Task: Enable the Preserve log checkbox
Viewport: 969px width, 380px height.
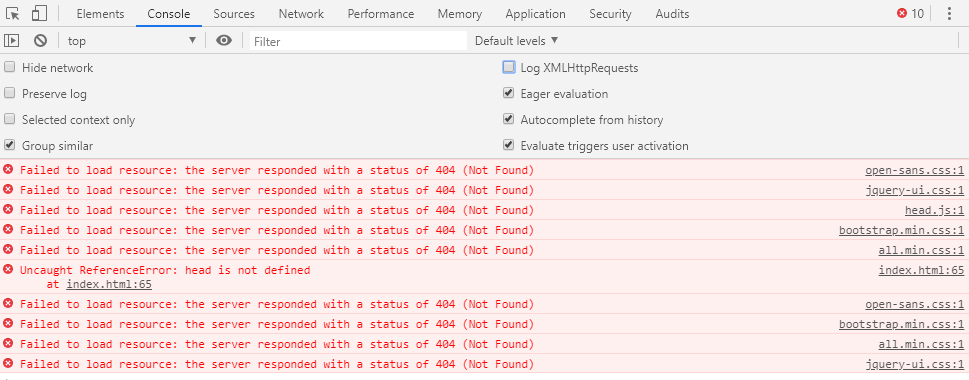Action: (9, 93)
